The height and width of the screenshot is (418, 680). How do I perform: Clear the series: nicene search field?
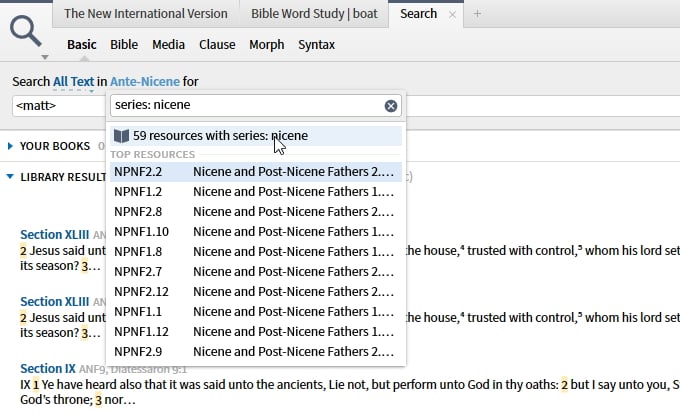pos(391,106)
